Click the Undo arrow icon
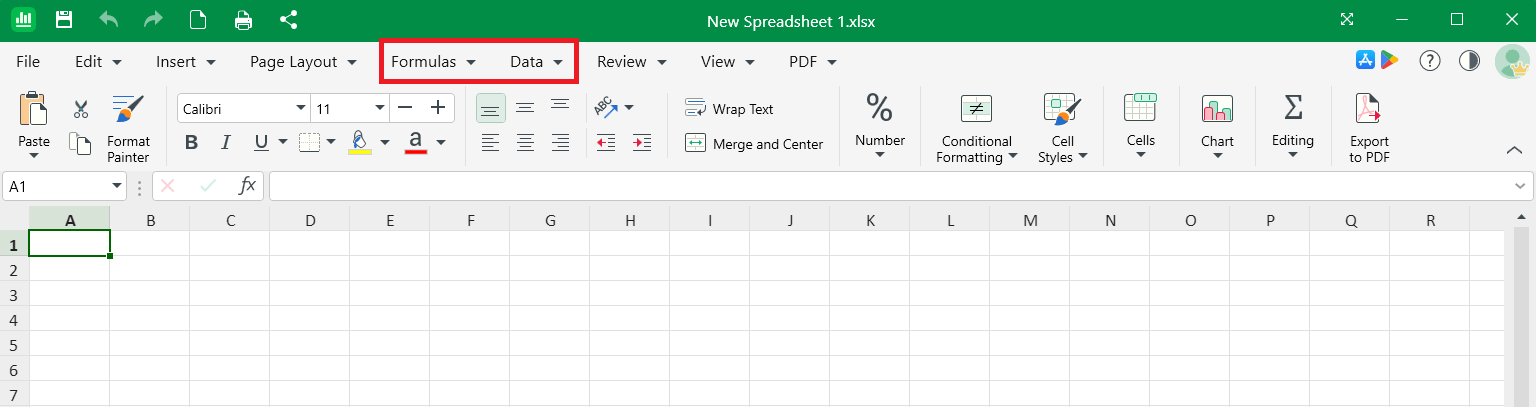1536x407 pixels. point(109,19)
